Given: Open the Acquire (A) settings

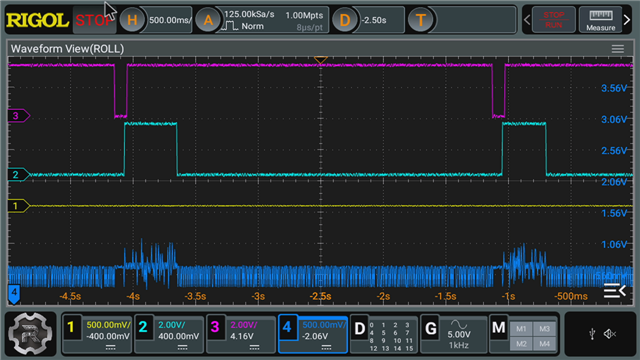Looking at the screenshot, I should 208,20.
